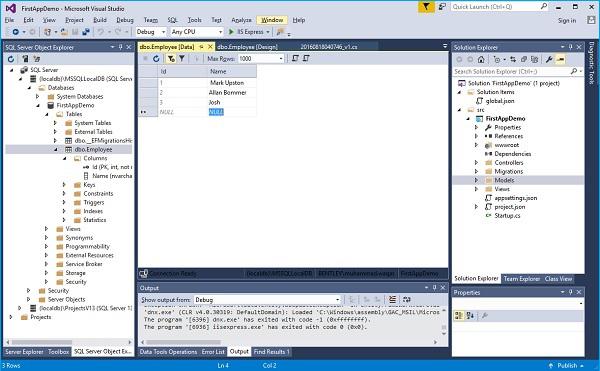Select the project.json file

click(510, 207)
